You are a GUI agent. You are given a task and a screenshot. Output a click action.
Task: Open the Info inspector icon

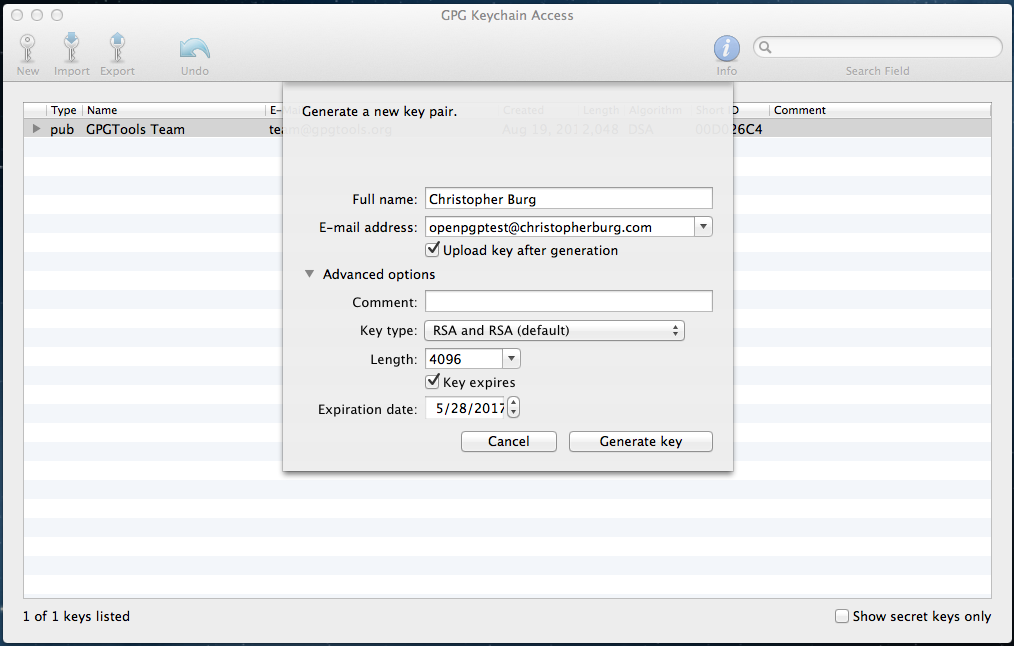(726, 48)
